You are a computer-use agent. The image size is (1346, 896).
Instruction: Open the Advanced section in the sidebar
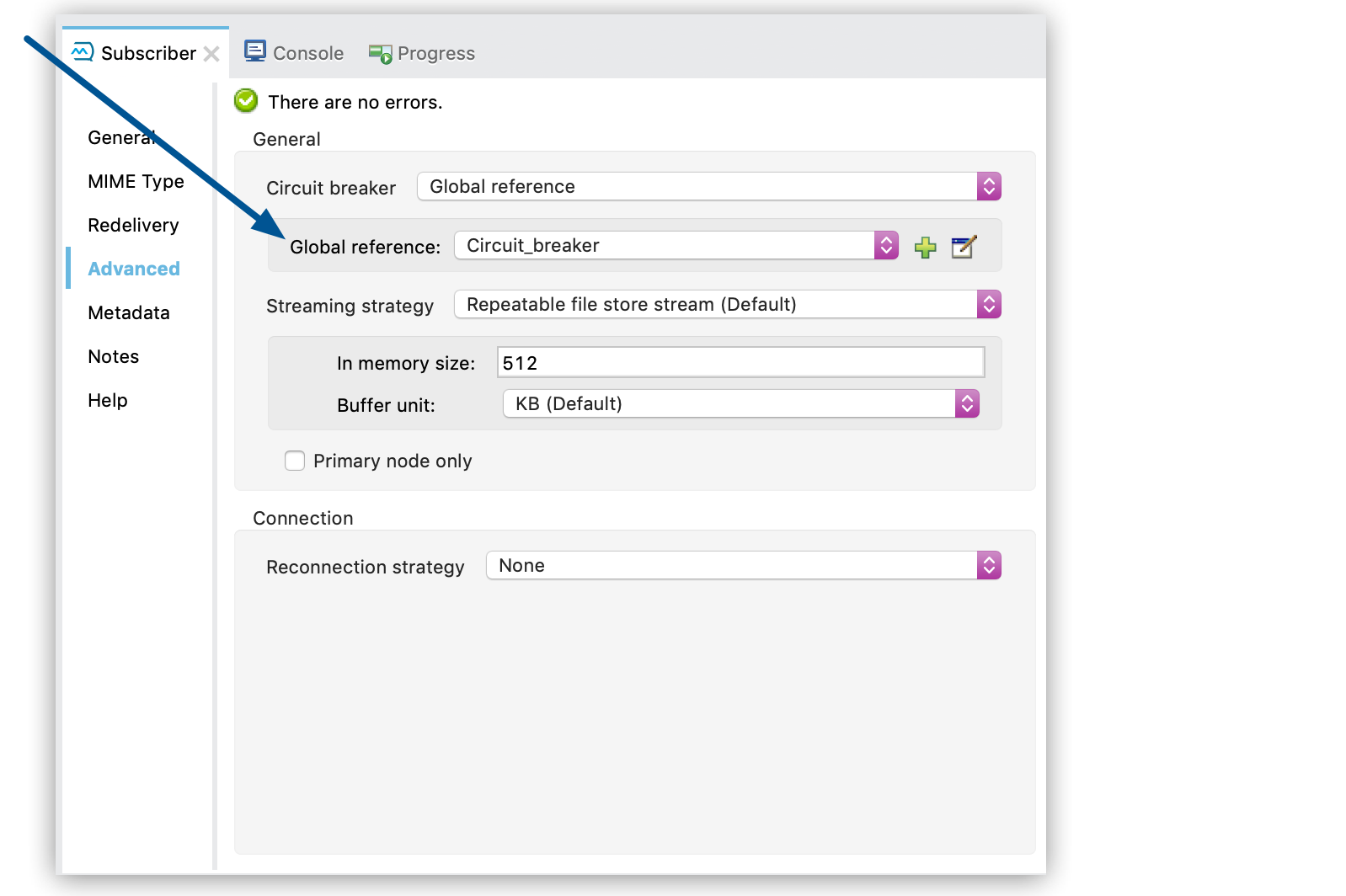[x=133, y=268]
